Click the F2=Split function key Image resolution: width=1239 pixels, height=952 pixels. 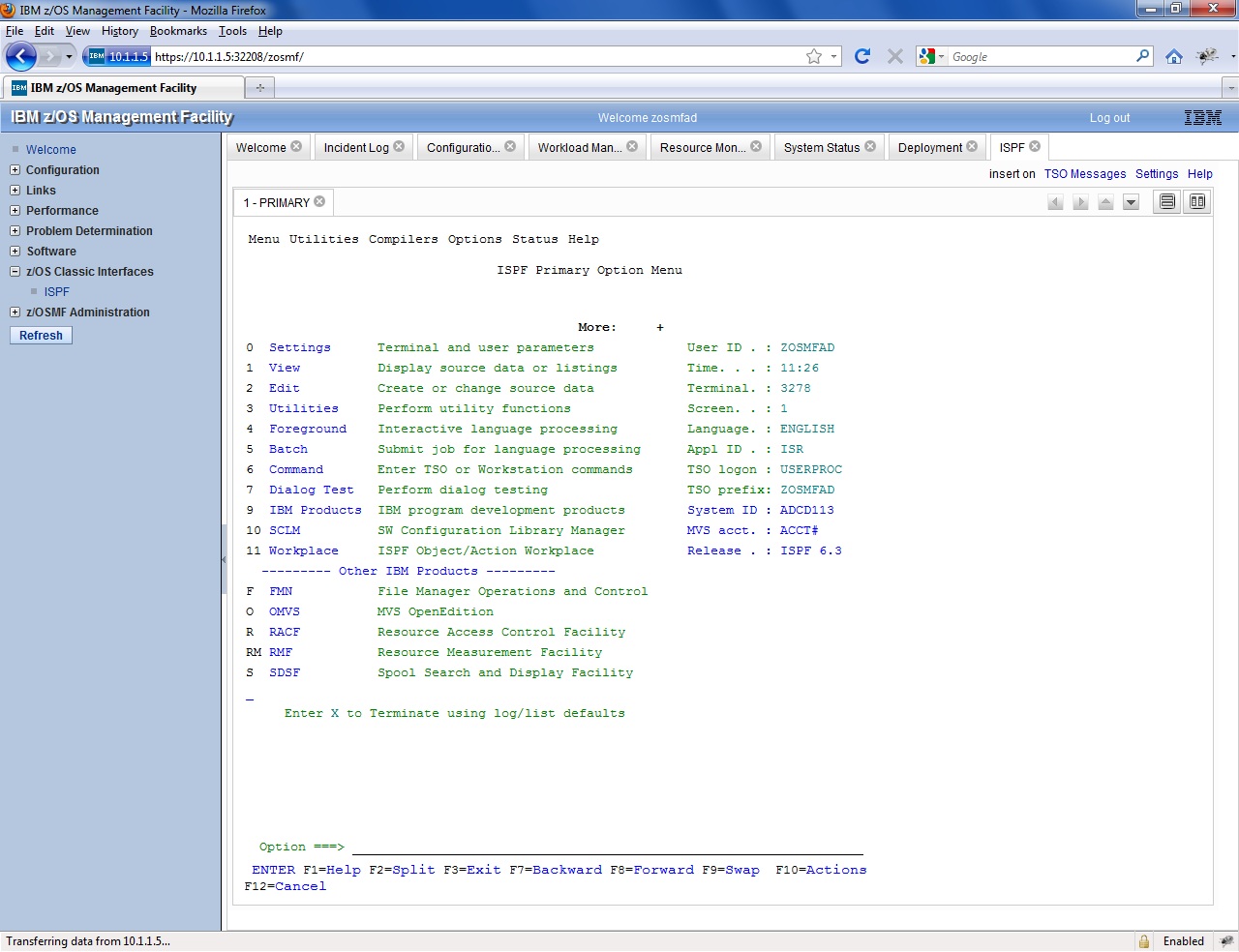(x=402, y=870)
